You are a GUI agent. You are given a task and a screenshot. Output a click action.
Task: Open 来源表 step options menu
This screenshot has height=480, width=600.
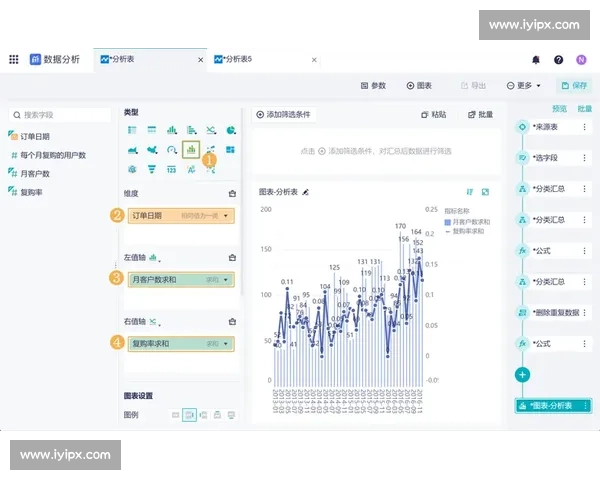pyautogui.click(x=584, y=127)
